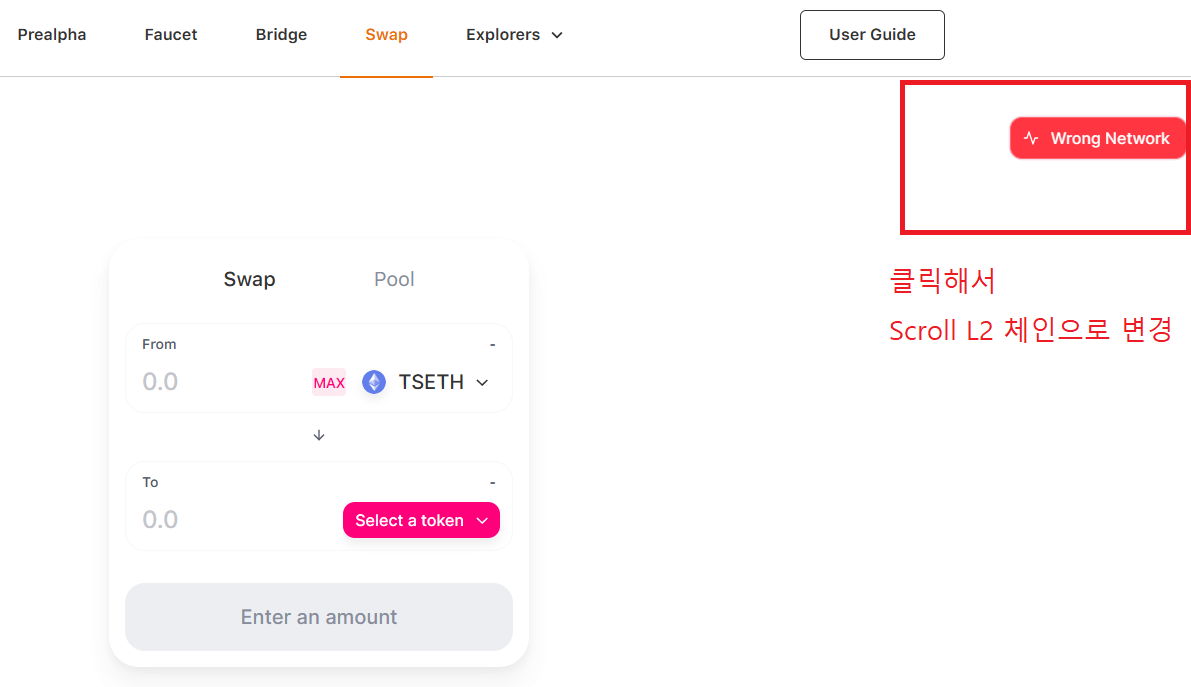1191x687 pixels.
Task: Switch to the Pool tab
Action: coord(394,279)
